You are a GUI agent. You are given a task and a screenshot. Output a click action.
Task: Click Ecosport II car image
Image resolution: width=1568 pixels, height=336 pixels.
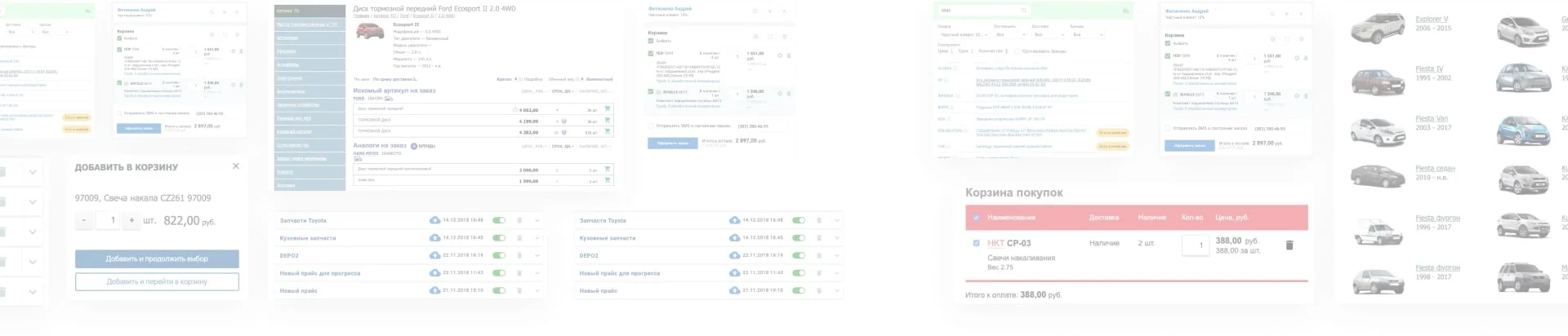tap(371, 32)
